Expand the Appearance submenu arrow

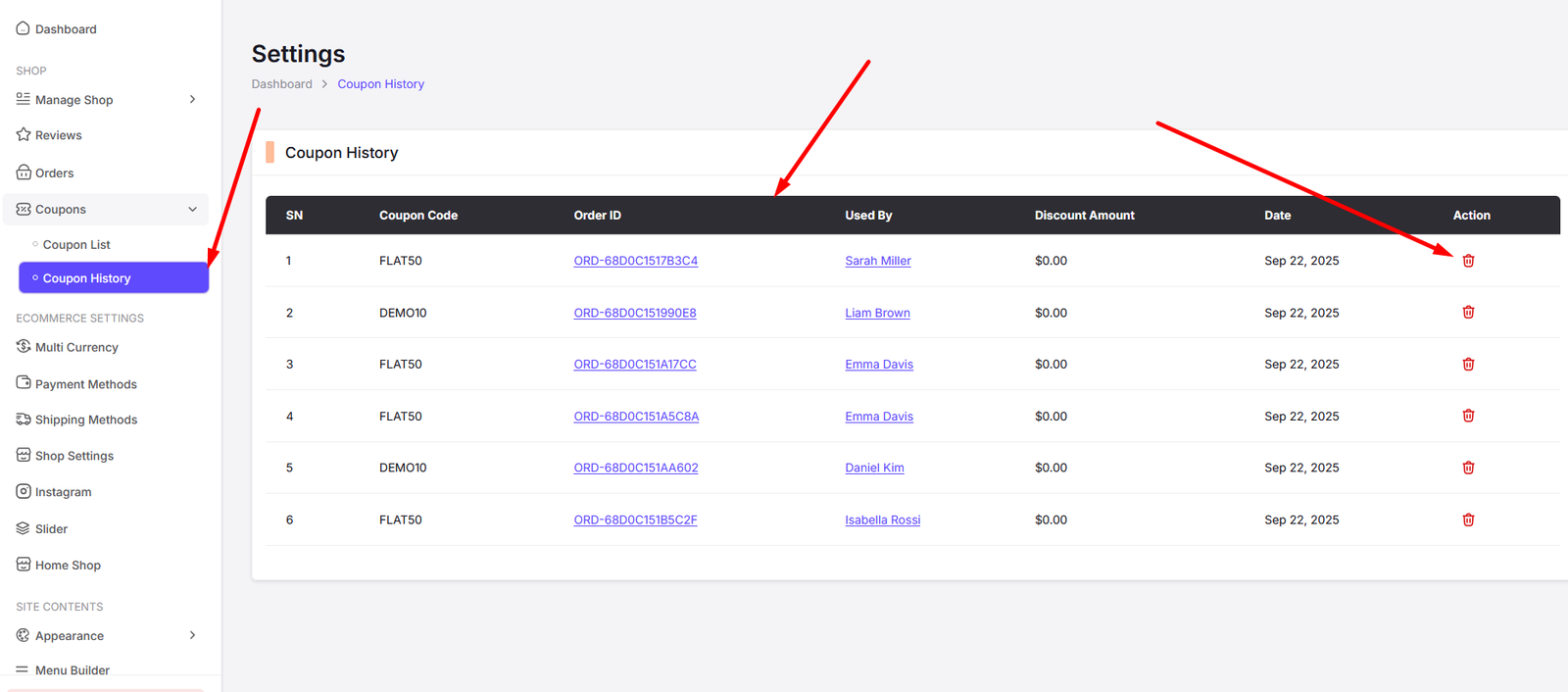[192, 635]
